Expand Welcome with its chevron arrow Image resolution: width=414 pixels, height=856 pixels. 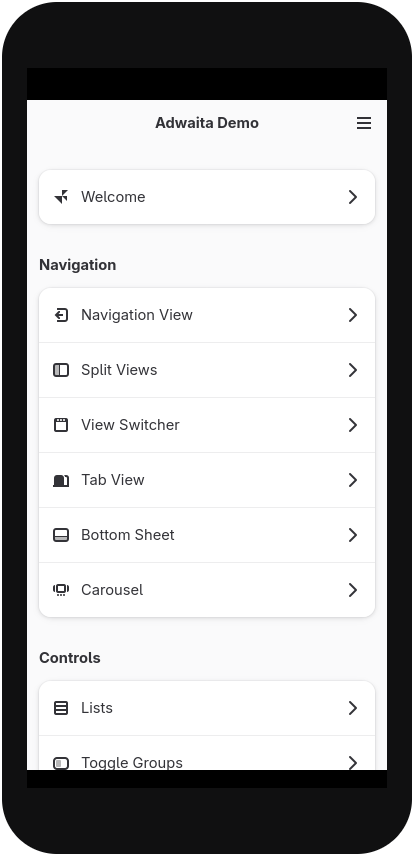[353, 197]
